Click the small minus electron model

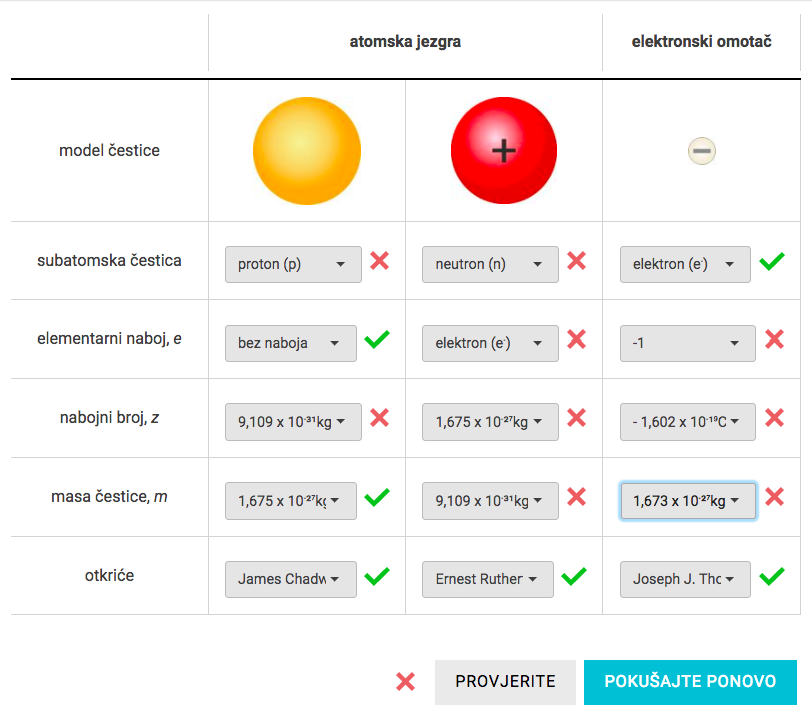(x=702, y=151)
